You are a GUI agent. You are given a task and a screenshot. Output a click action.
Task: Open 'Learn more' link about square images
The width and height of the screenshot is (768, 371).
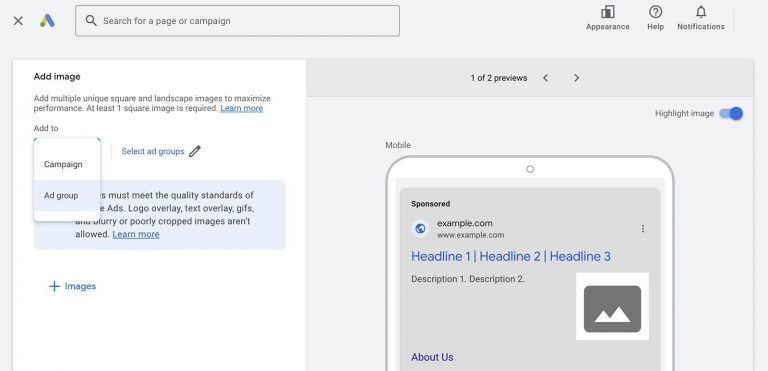[x=241, y=108]
